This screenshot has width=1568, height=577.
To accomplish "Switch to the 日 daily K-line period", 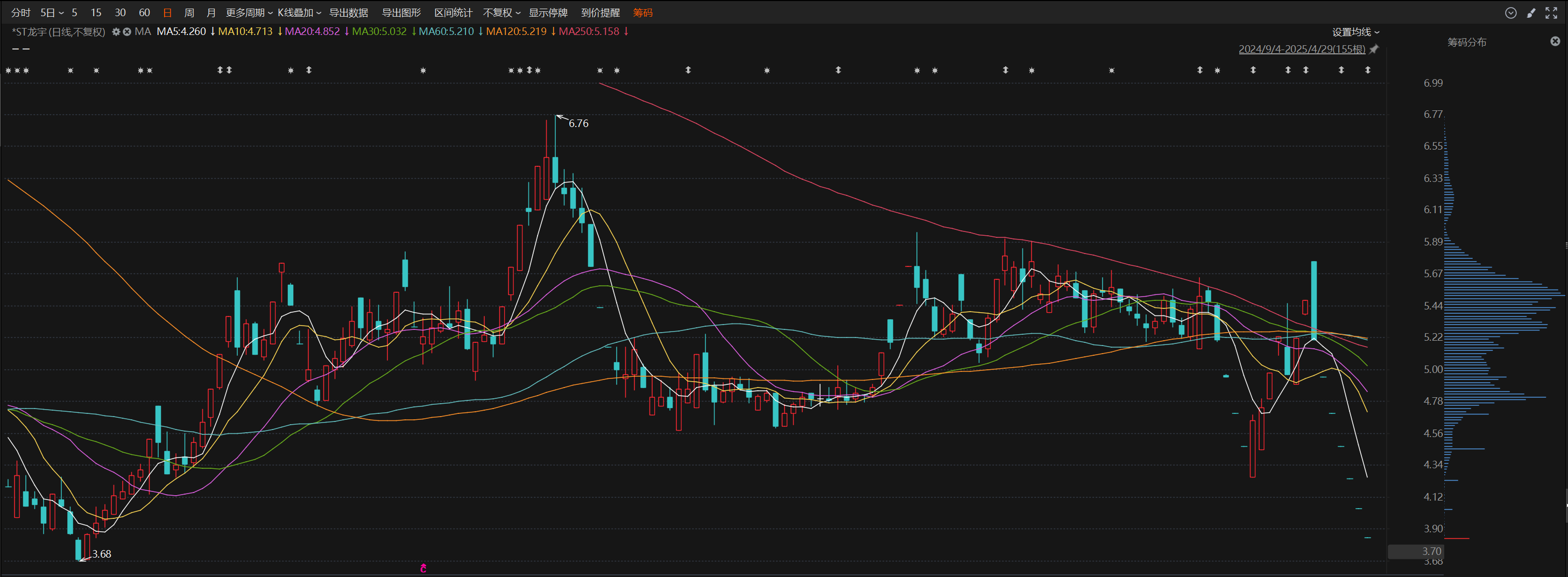I will click(x=167, y=13).
